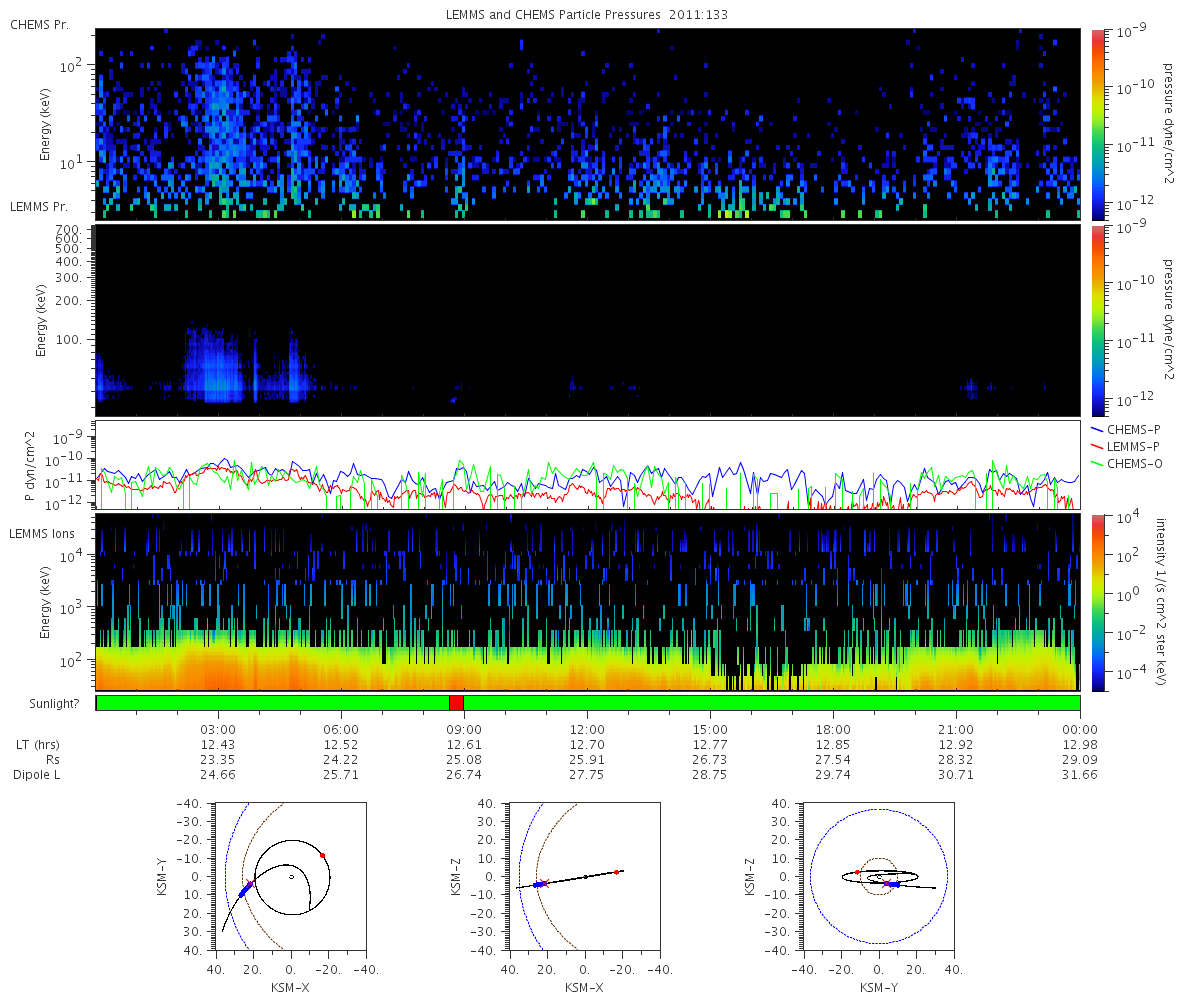Click the top CHEMS pressure color bar
Screen dimensions: 1200x1000
tap(1098, 123)
